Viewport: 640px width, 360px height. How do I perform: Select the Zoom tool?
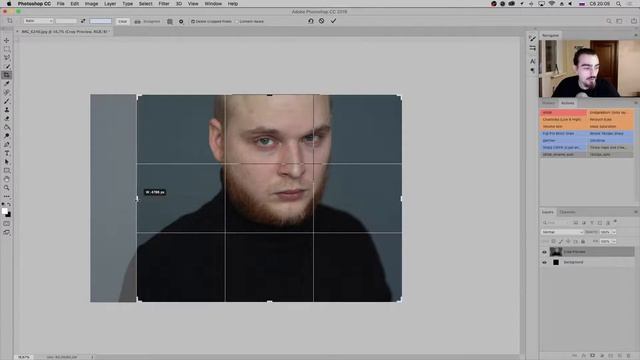point(7,188)
